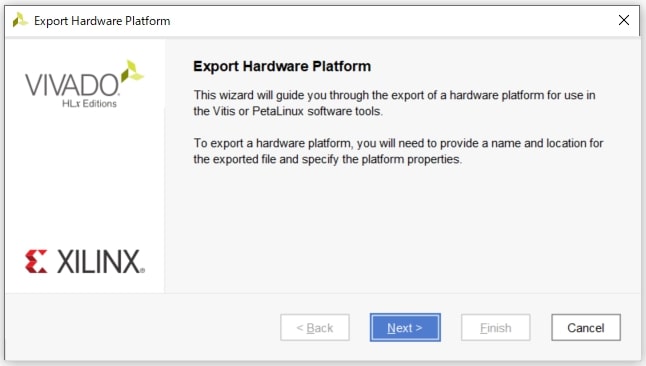Screen dimensions: 646x366
Task: Click the green leaf emblem beside VIVADO wordmark
Action: (132, 71)
